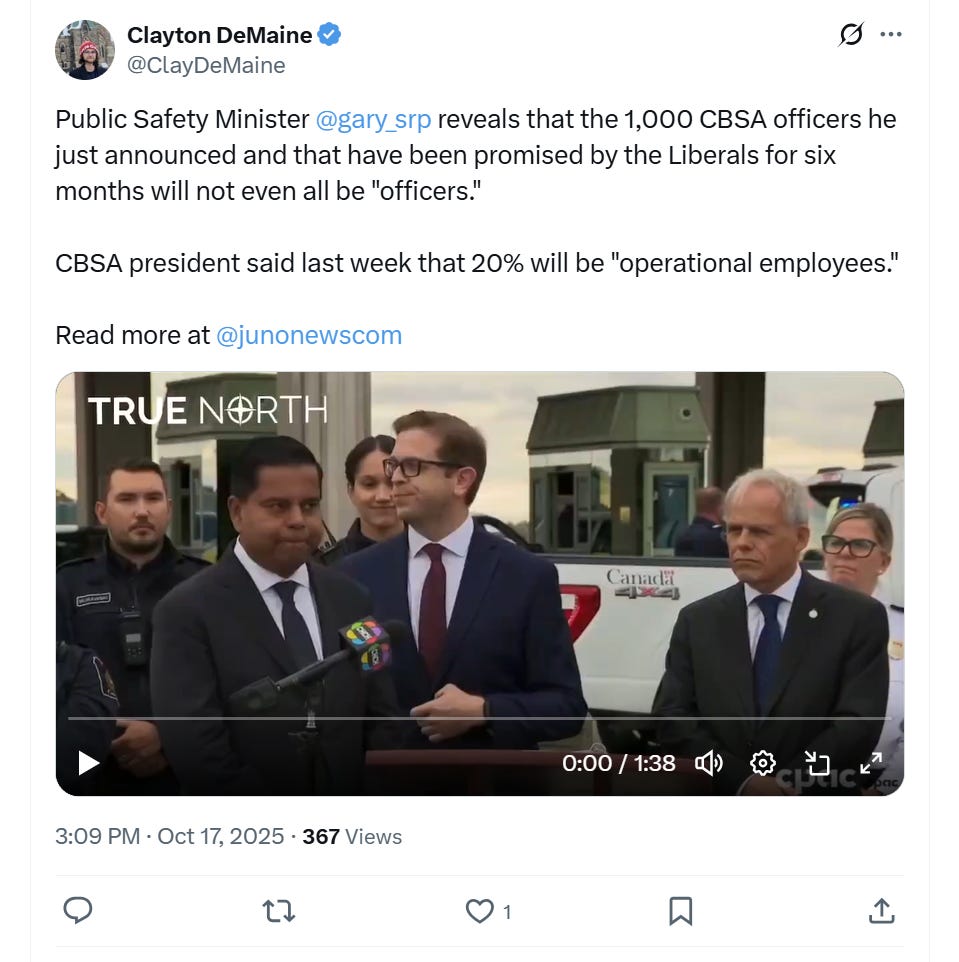Open the 367 Views analytics
Screen dimensions: 959x962
[x=352, y=837]
